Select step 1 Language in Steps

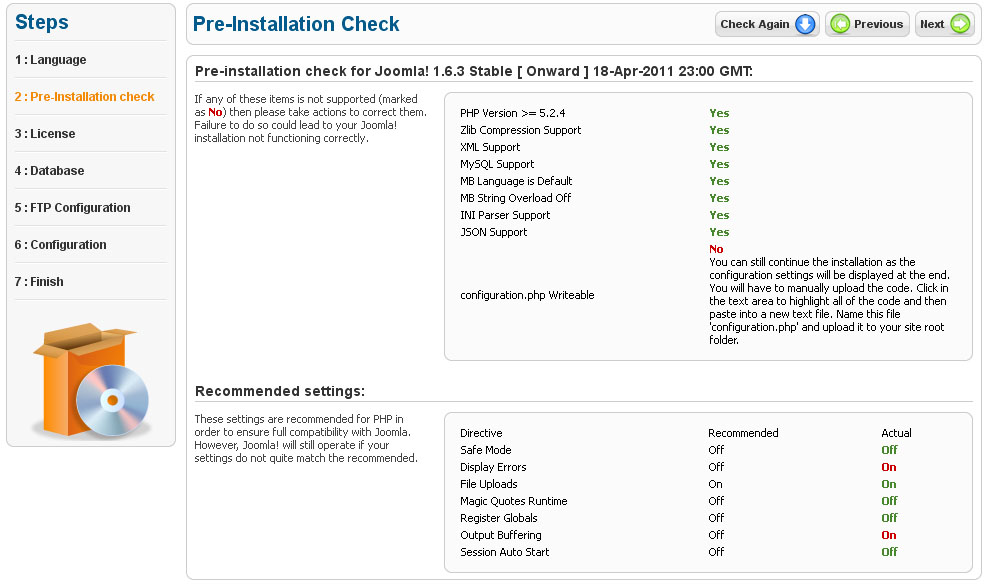pyautogui.click(x=50, y=60)
